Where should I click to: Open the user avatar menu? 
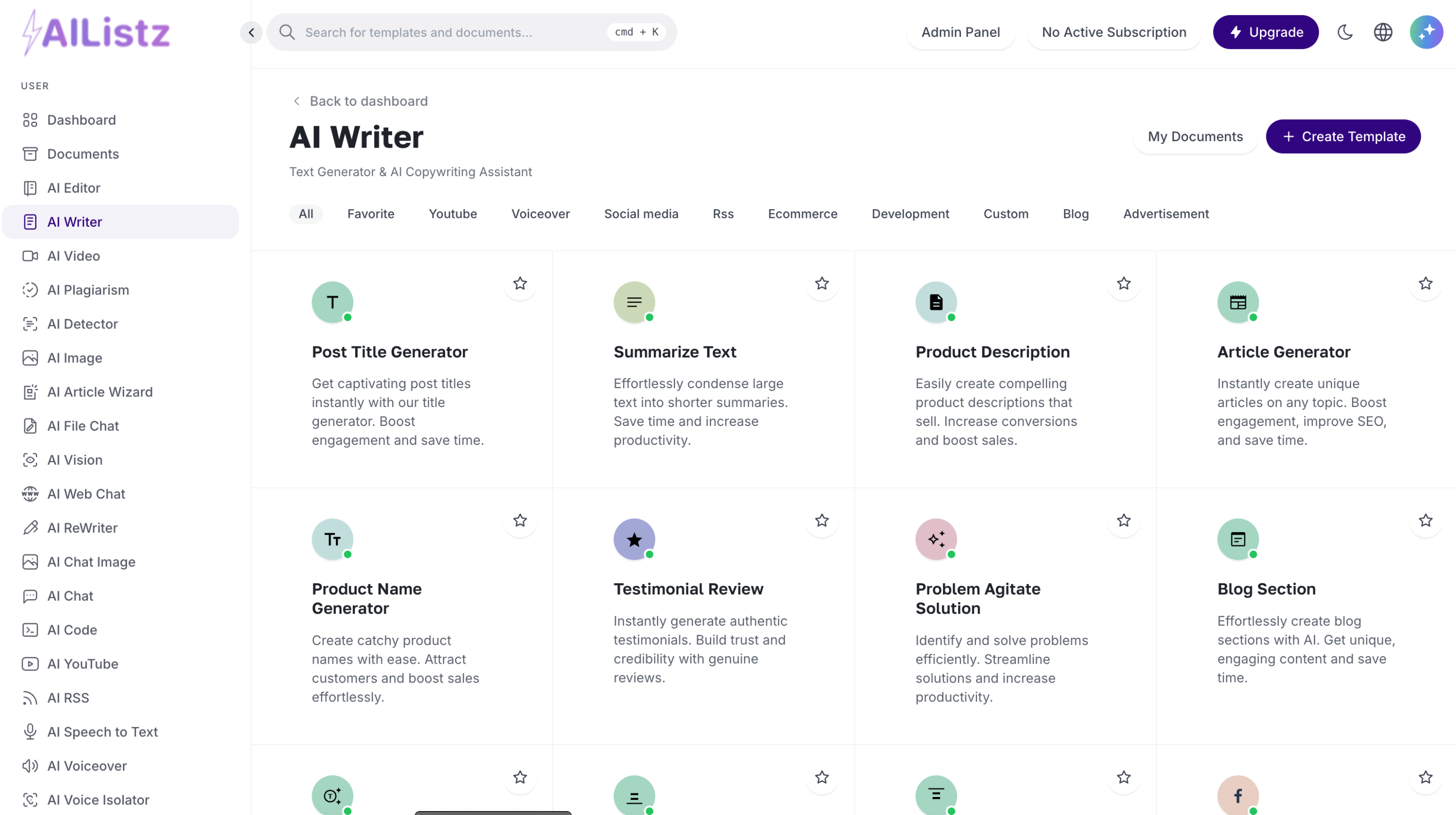click(1425, 32)
